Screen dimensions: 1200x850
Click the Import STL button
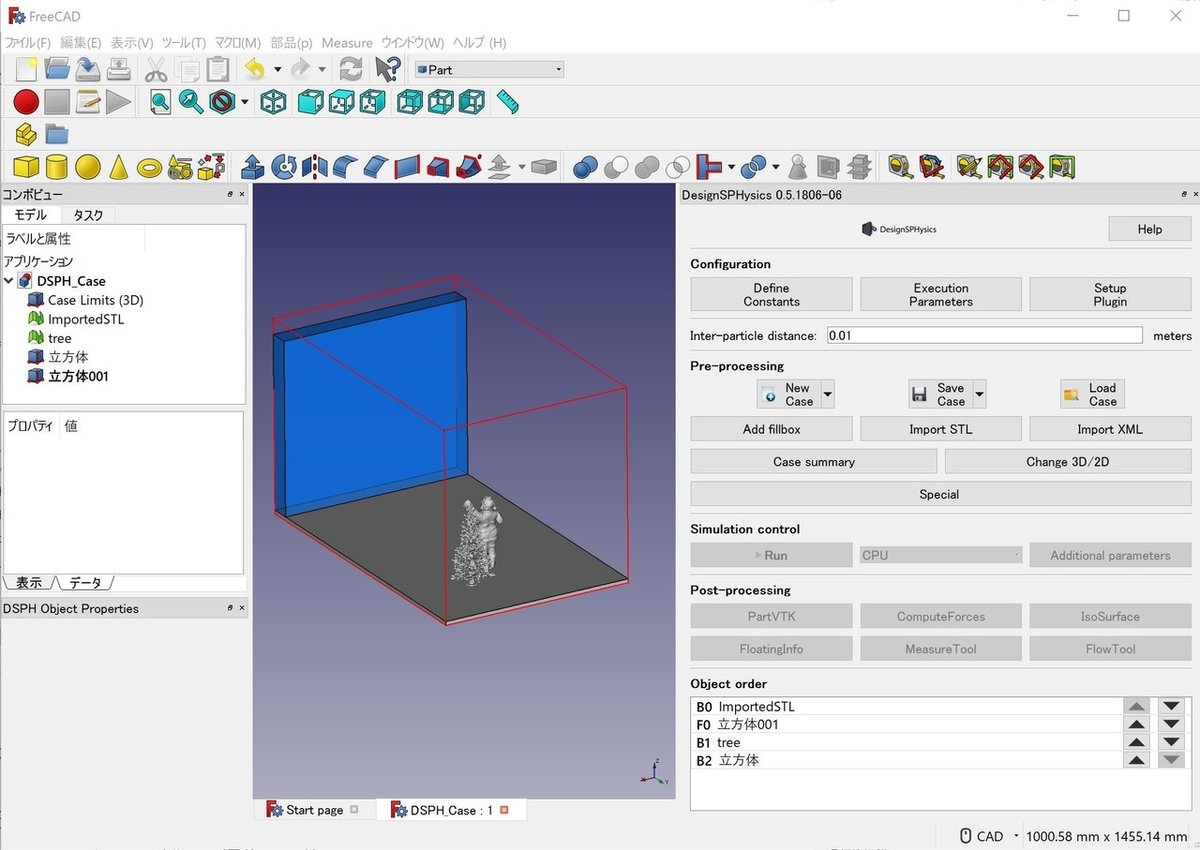click(941, 429)
